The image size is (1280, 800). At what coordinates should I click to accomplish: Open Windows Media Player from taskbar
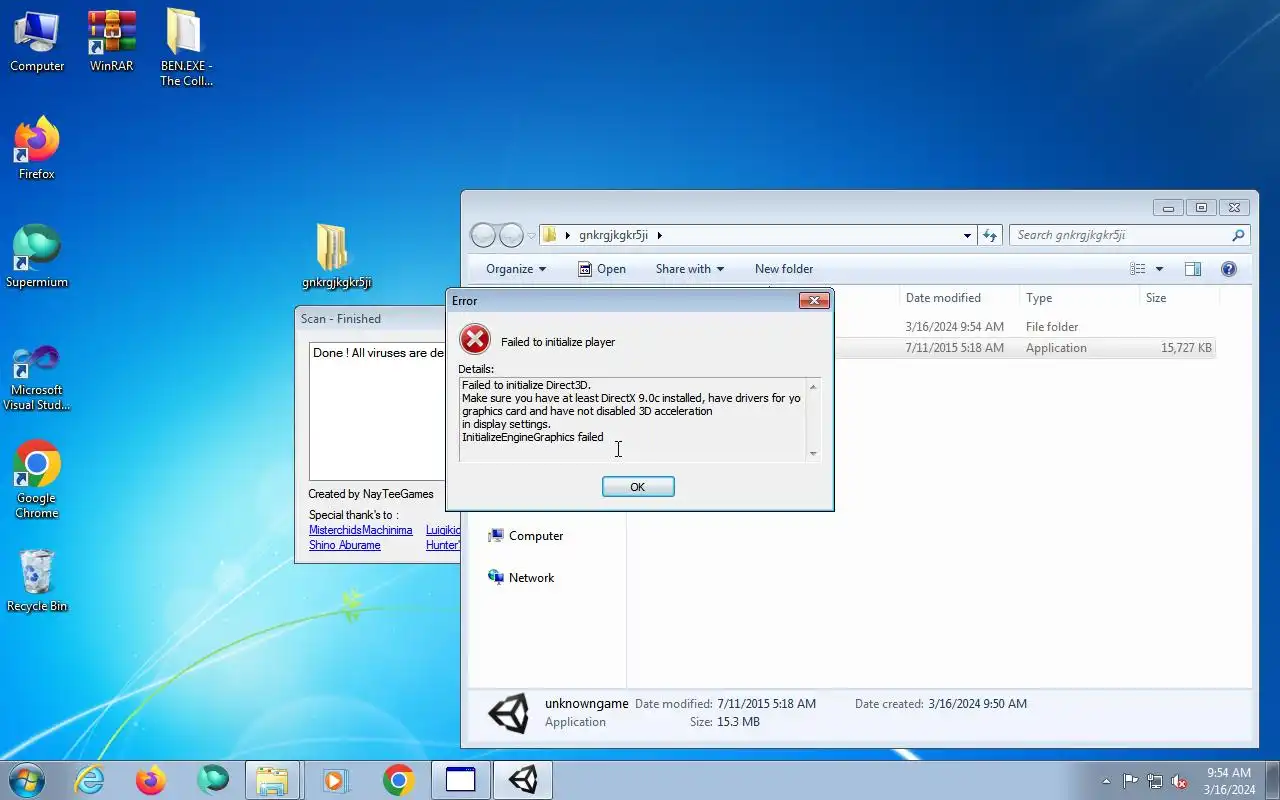coord(336,780)
